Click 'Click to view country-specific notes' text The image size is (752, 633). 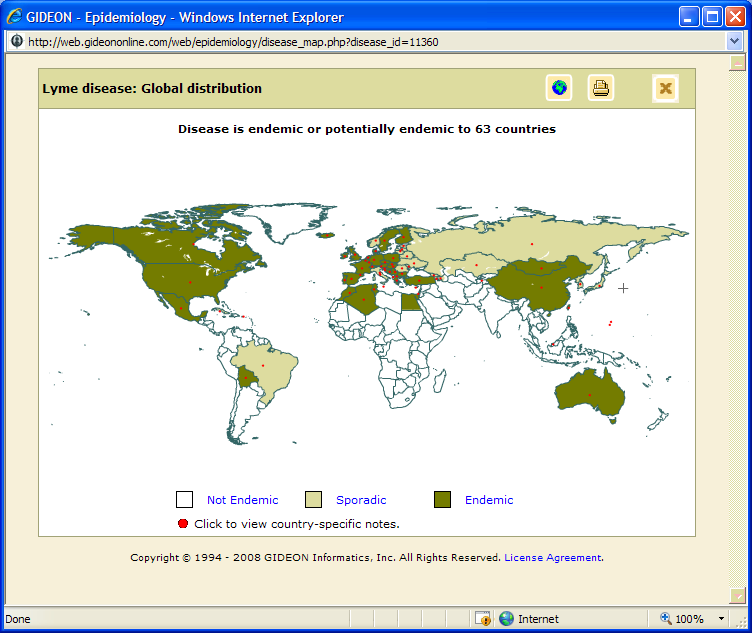[x=296, y=524]
